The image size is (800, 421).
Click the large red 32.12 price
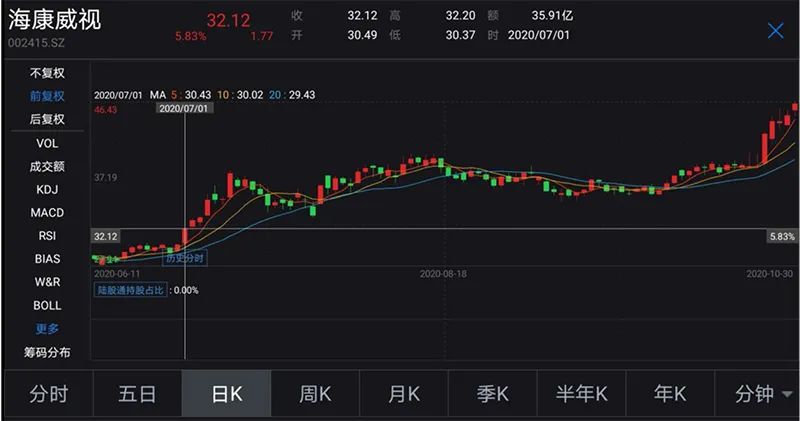click(228, 20)
